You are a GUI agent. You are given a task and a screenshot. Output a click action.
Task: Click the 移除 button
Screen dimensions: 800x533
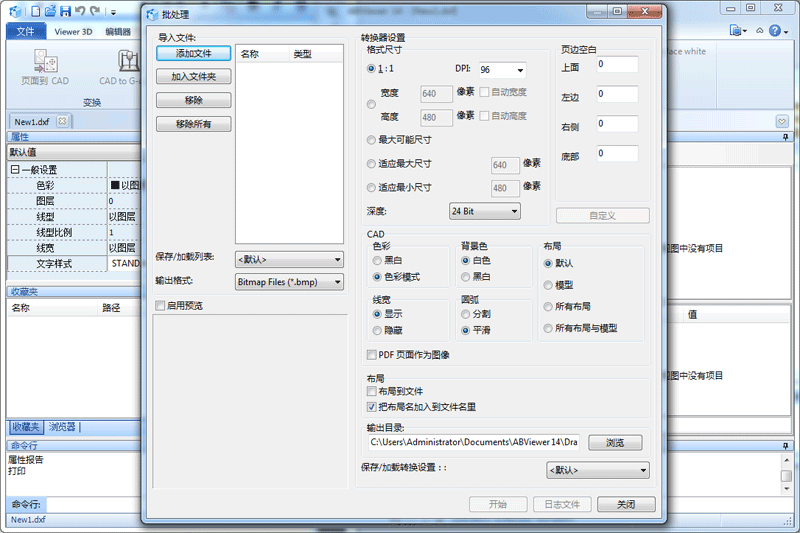[194, 100]
